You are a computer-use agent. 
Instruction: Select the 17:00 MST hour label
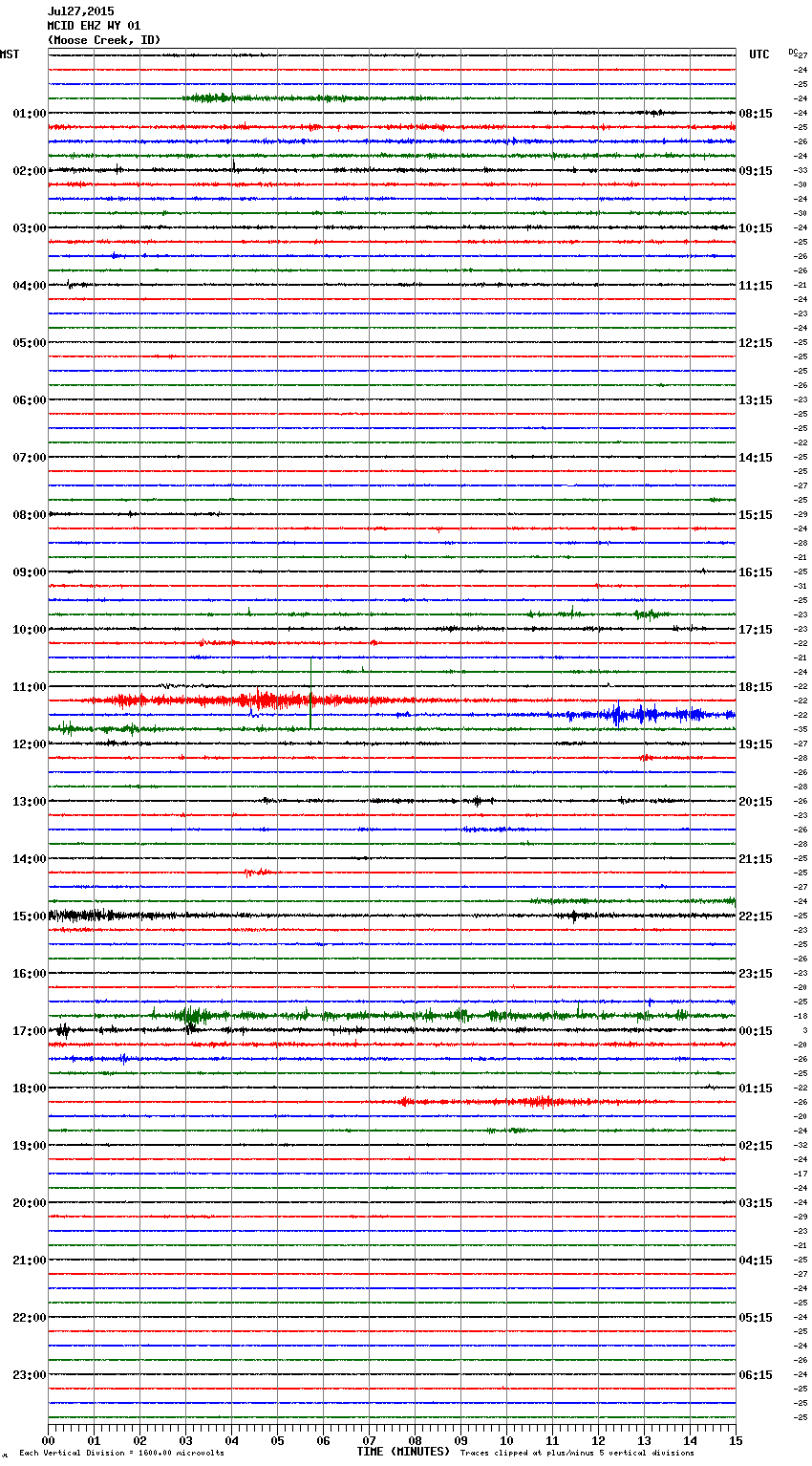(x=30, y=1031)
